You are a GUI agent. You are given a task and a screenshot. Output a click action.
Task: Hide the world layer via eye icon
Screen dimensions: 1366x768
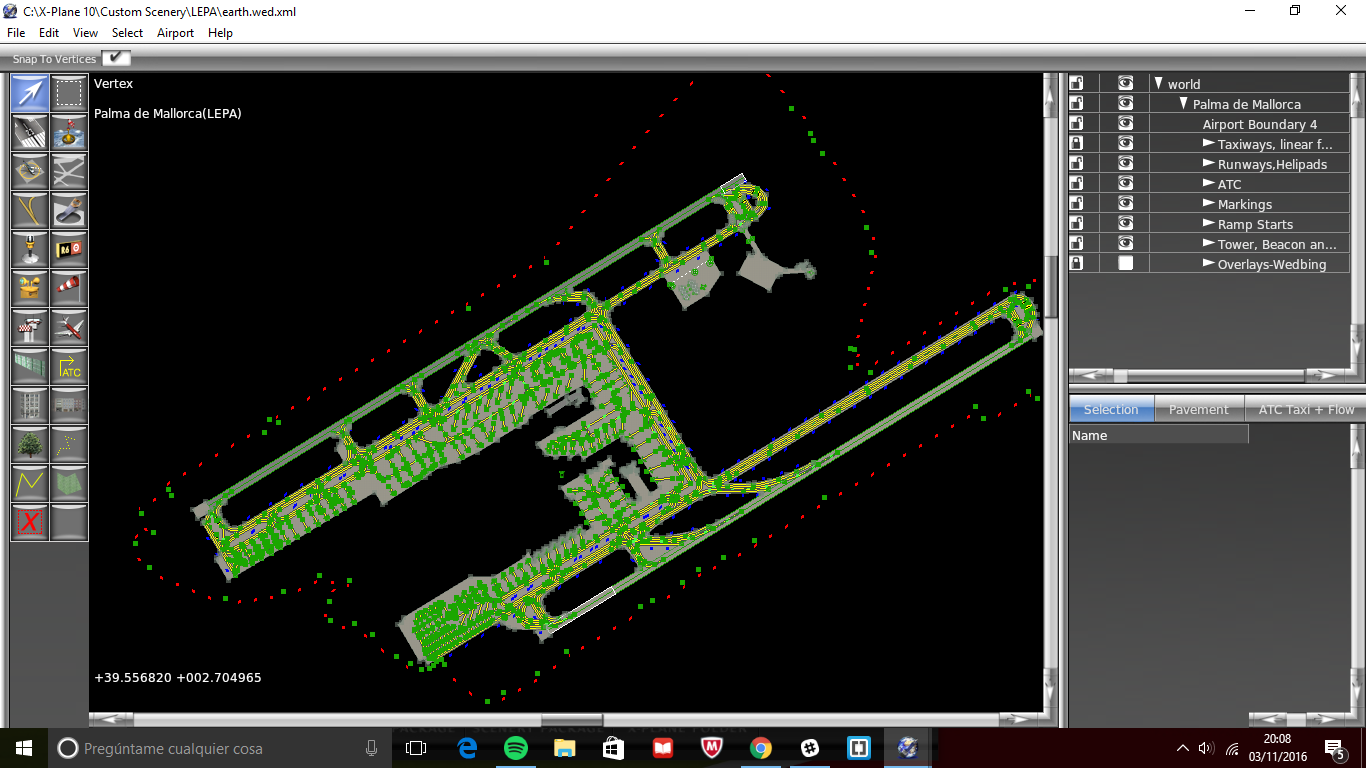[x=1125, y=84]
